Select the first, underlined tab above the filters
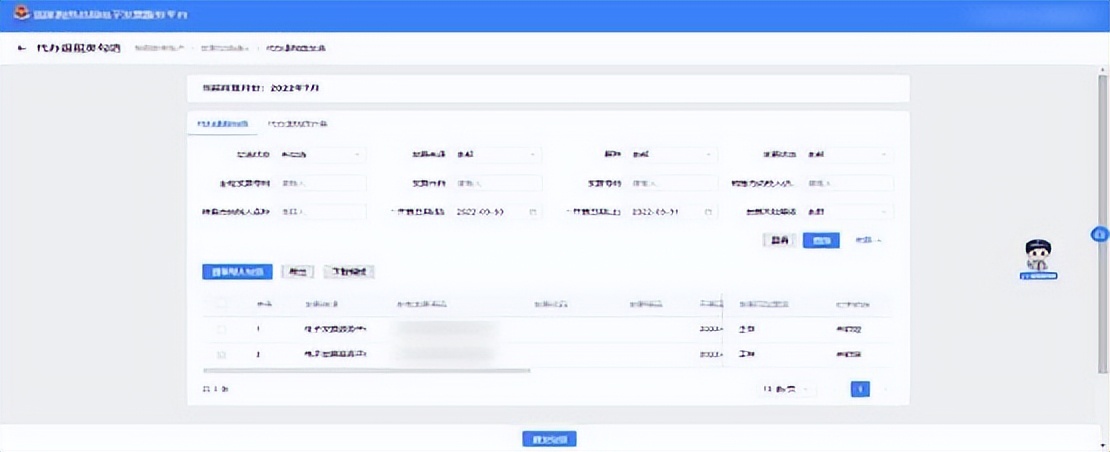Image resolution: width=1110 pixels, height=452 pixels. (222, 124)
